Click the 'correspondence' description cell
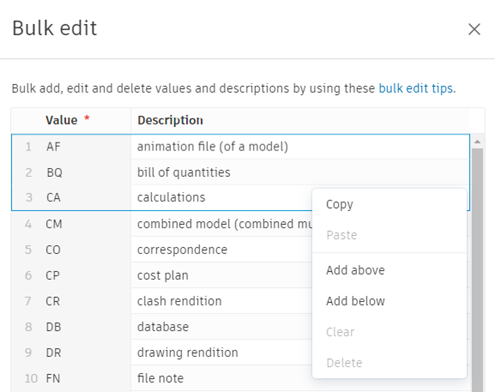The height and width of the screenshot is (392, 495). [x=222, y=250]
